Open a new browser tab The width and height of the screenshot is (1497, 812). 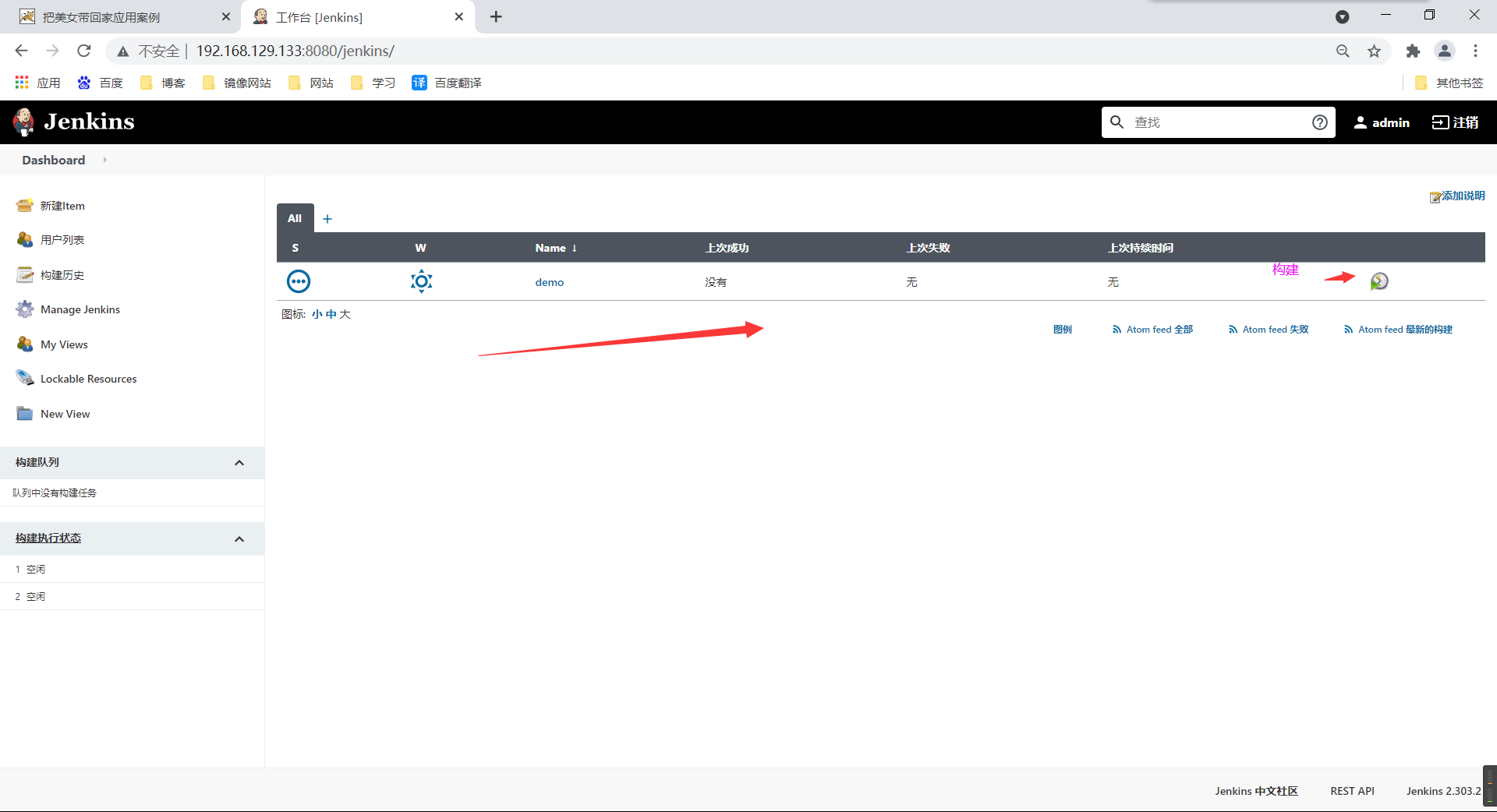[x=496, y=16]
